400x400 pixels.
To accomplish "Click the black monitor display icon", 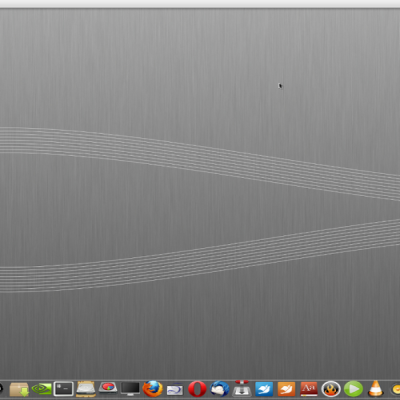I will click(130, 389).
